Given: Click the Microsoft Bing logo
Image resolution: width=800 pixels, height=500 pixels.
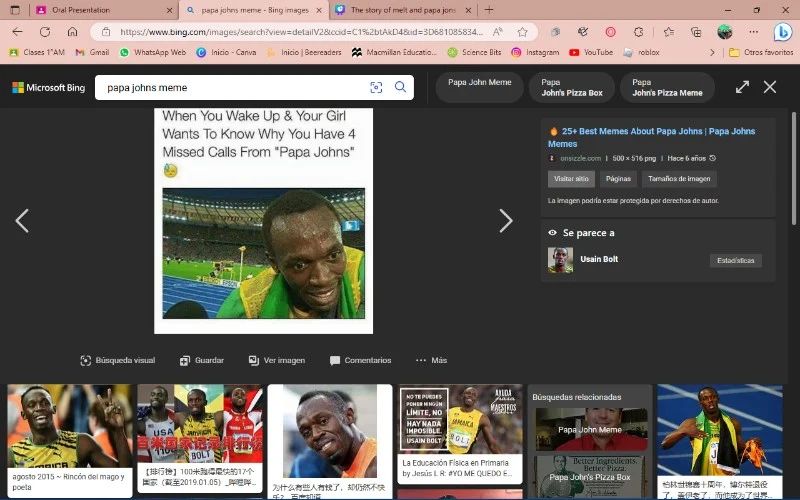Looking at the screenshot, I should (x=48, y=88).
